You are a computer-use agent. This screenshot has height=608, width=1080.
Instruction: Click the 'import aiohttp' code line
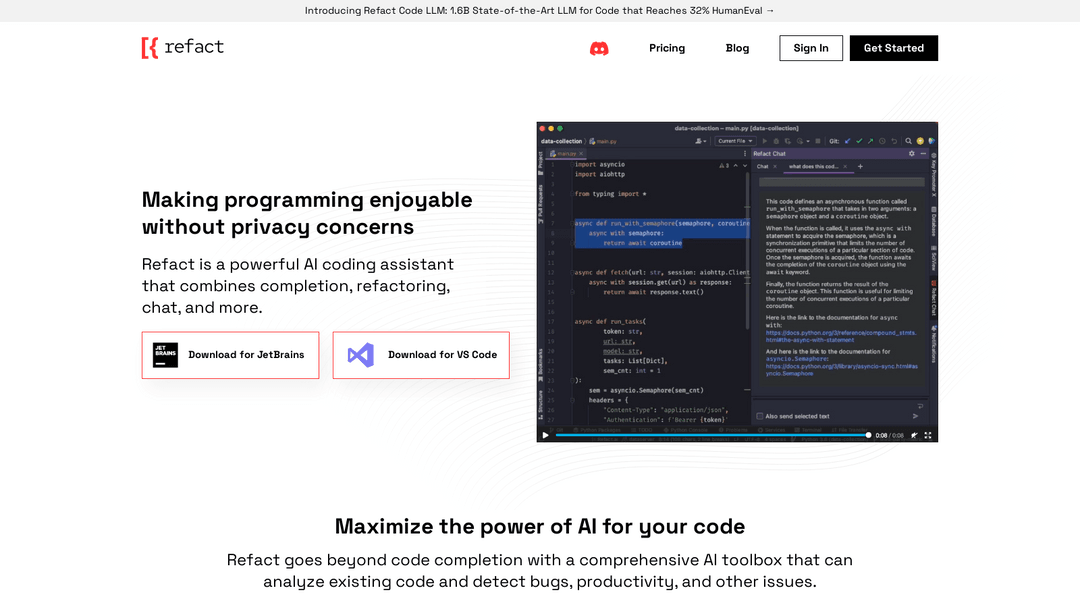[599, 174]
